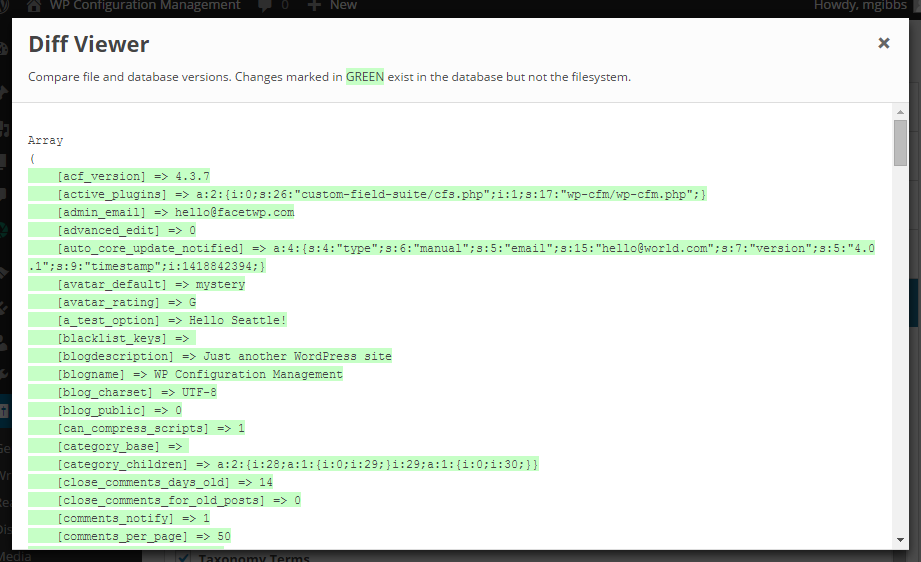Click the [category_children] line
921x562 pixels.
[x=284, y=465]
